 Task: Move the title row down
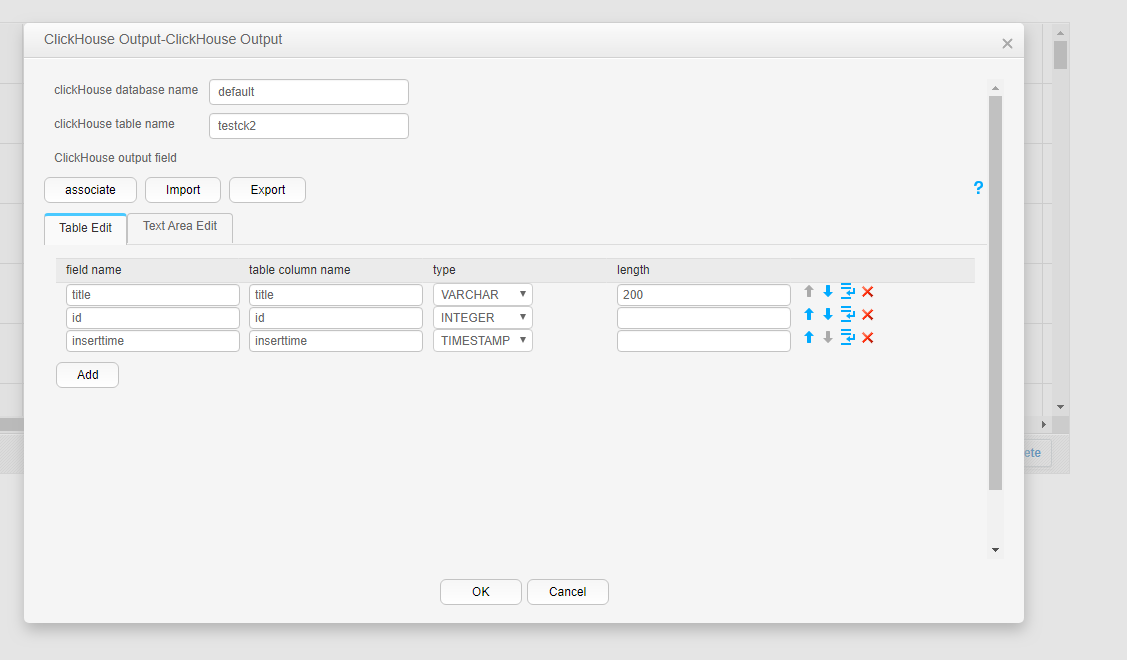pos(828,291)
